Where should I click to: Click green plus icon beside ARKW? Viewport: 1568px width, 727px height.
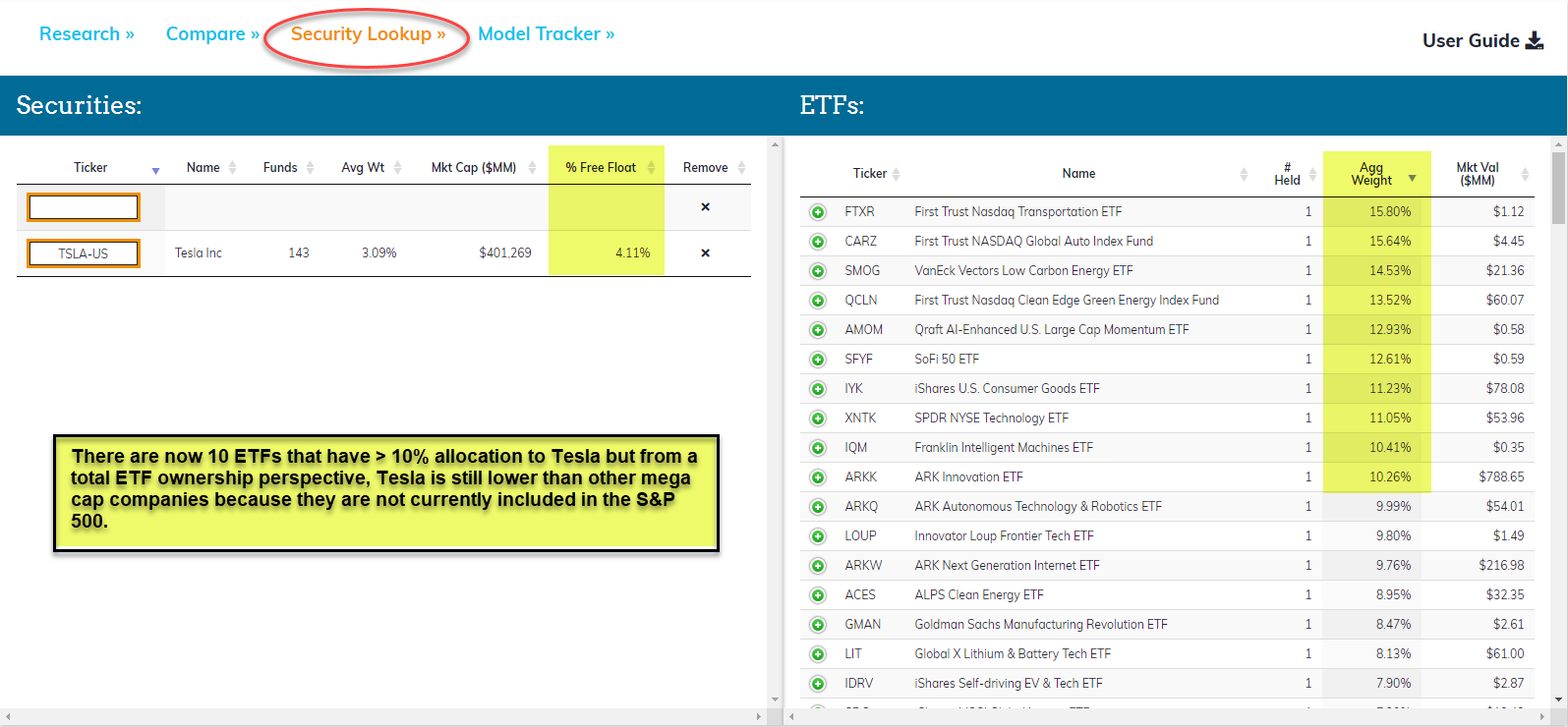[817, 566]
